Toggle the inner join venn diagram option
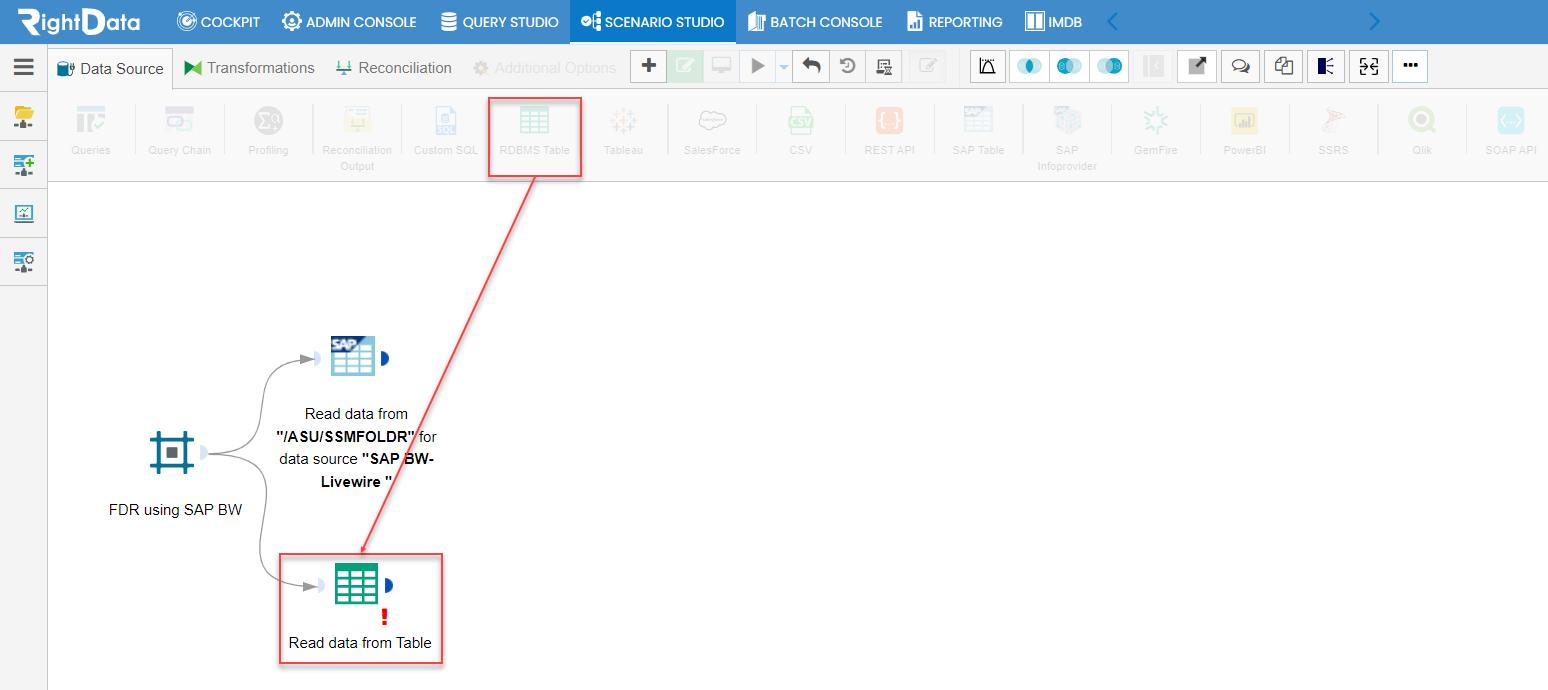 click(1030, 66)
